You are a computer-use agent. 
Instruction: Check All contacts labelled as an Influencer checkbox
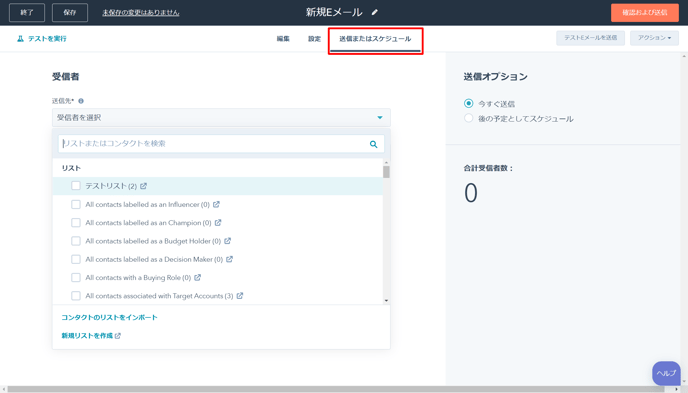[76, 204]
